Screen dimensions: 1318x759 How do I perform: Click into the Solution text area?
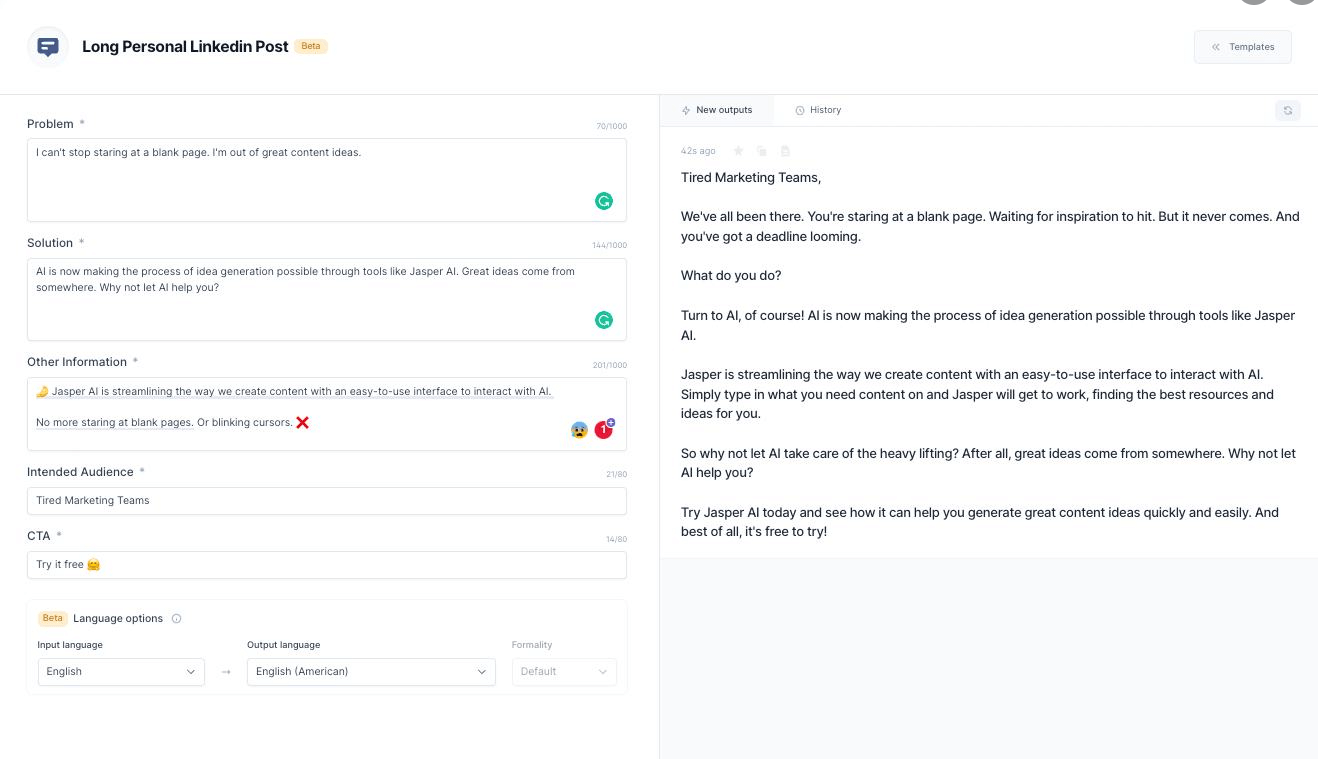click(x=300, y=303)
